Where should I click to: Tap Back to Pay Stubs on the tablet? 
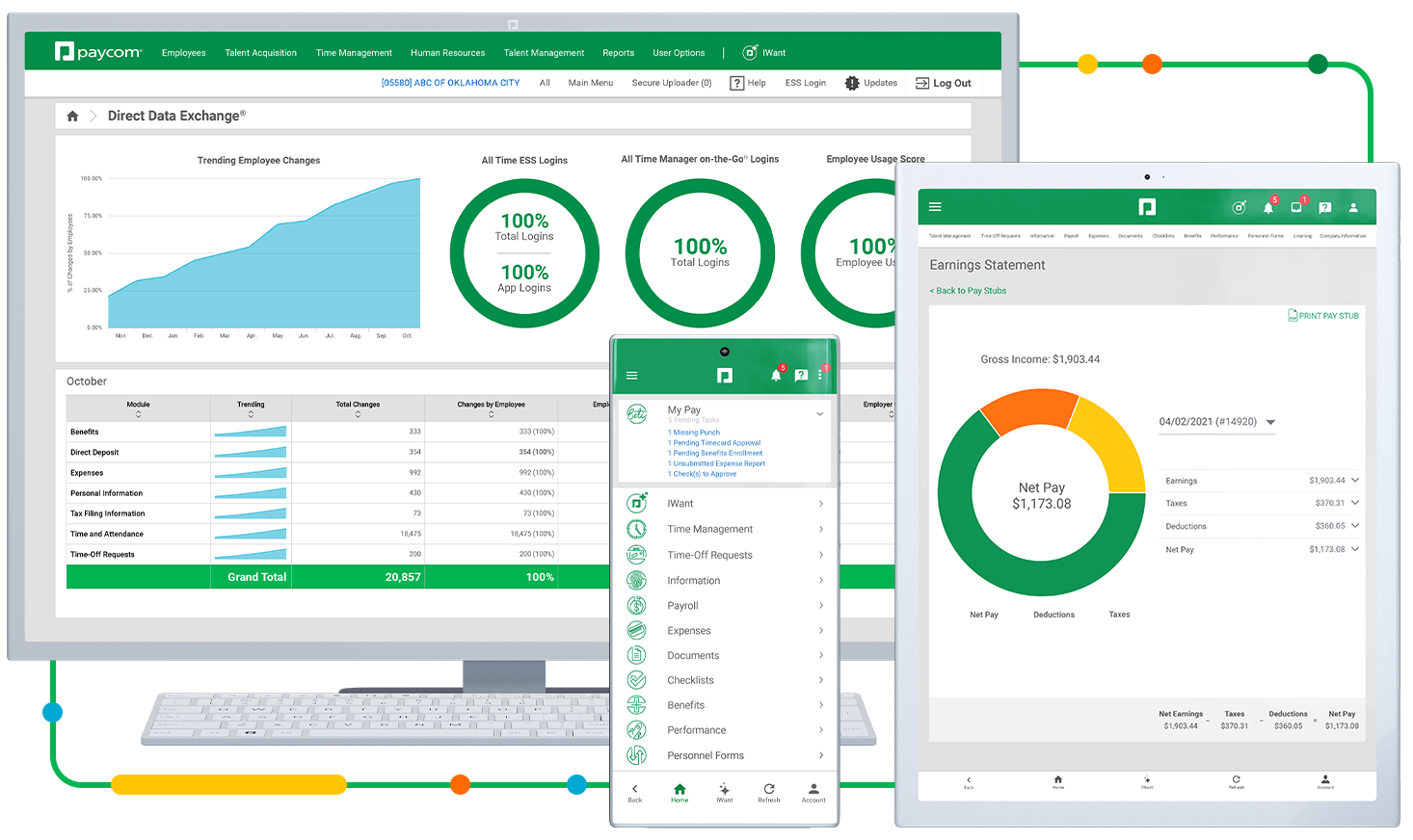[969, 291]
